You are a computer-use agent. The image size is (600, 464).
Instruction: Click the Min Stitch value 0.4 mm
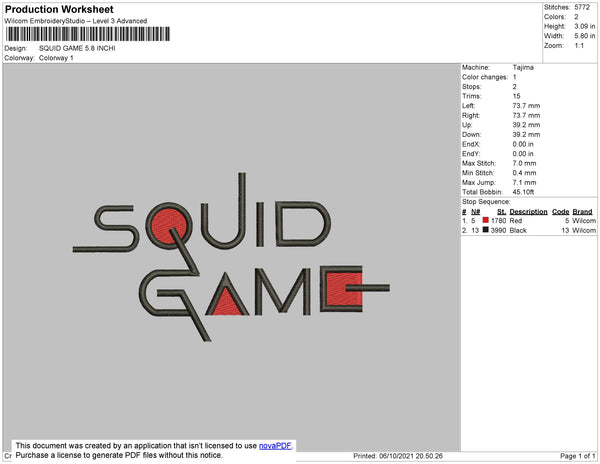point(524,173)
